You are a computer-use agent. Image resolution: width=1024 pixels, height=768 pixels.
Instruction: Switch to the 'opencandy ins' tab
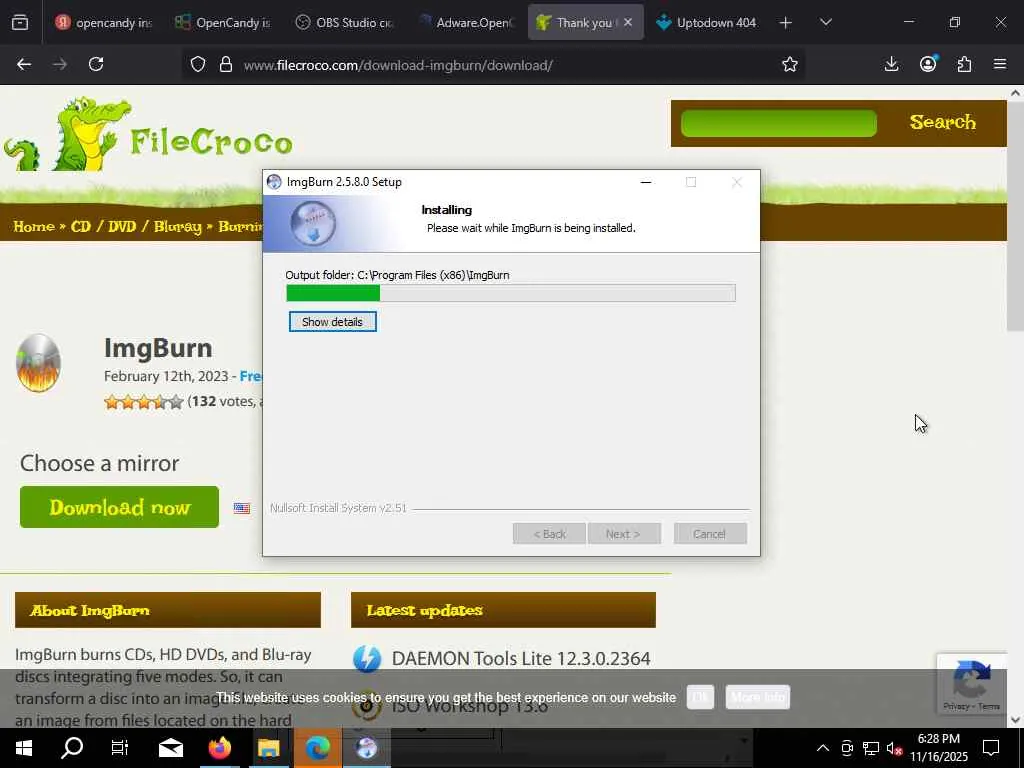pos(103,23)
